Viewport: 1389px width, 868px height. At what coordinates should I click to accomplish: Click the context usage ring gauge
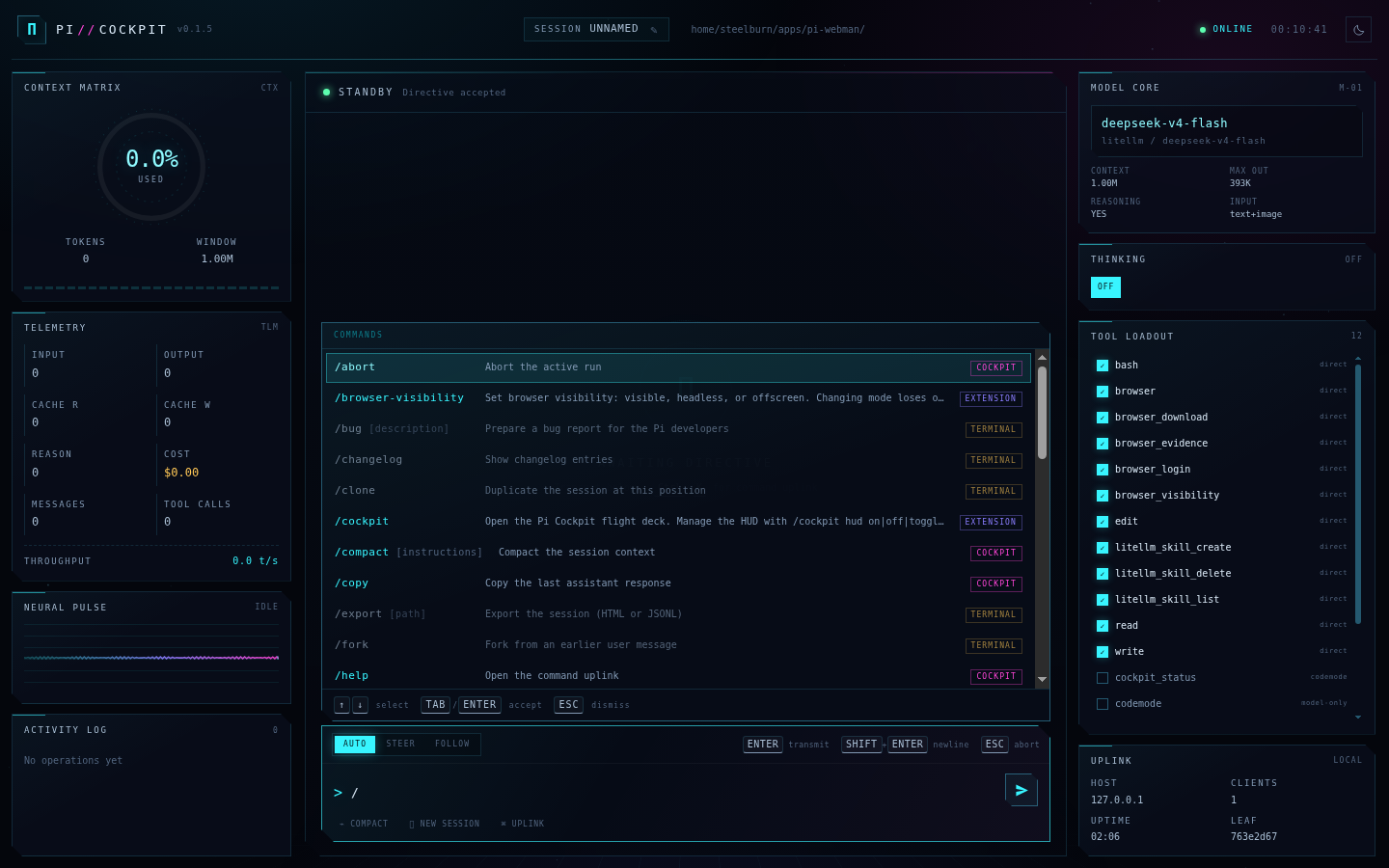[151, 167]
